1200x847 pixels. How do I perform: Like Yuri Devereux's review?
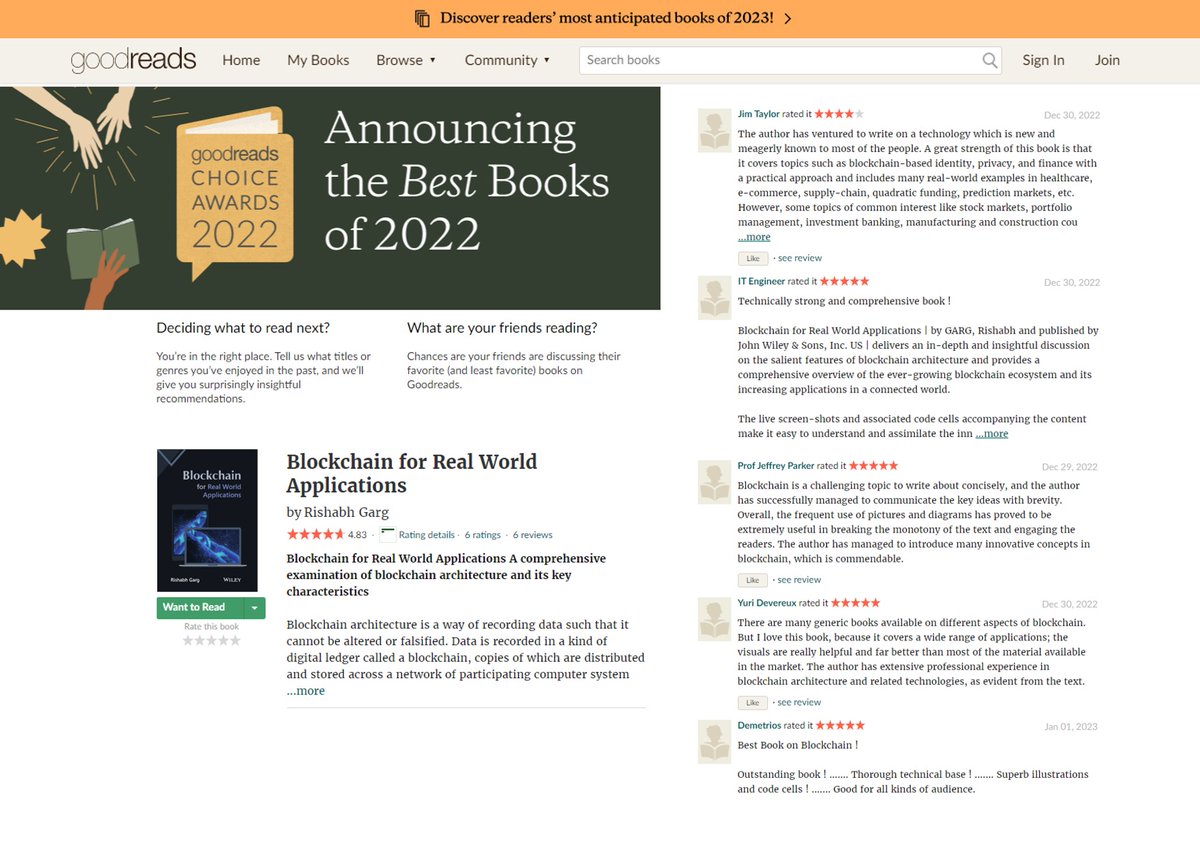753,703
